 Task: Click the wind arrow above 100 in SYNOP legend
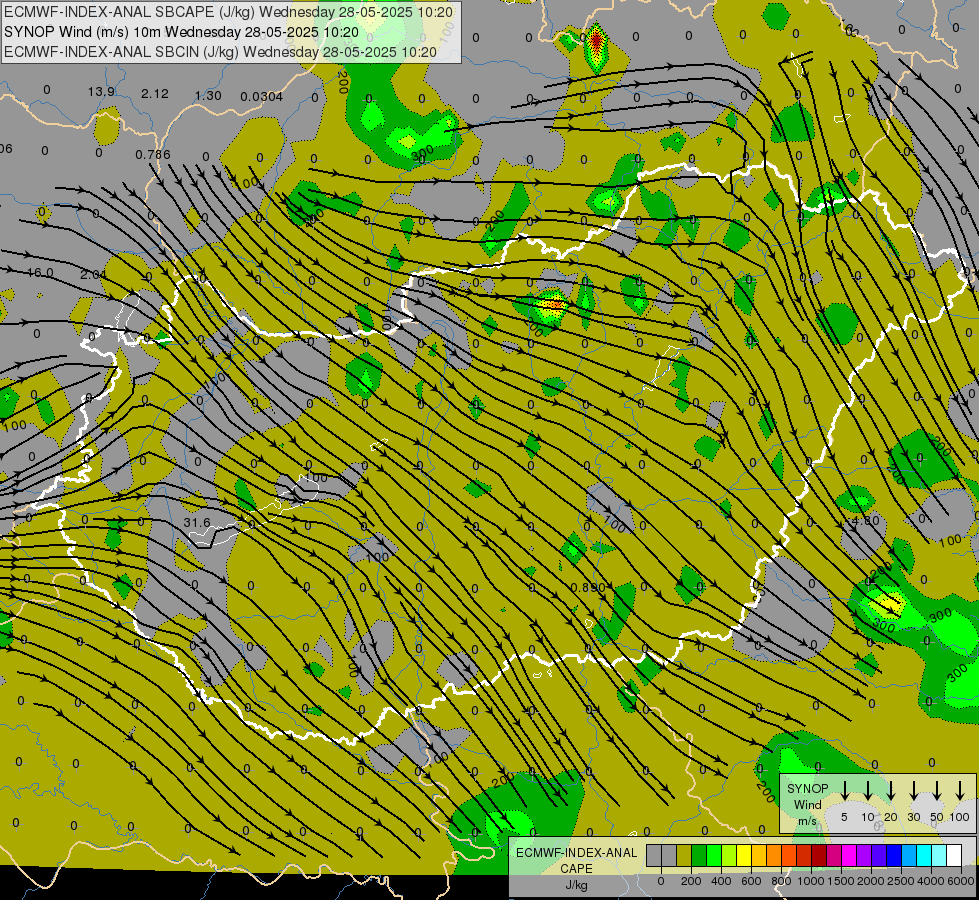pyautogui.click(x=960, y=790)
